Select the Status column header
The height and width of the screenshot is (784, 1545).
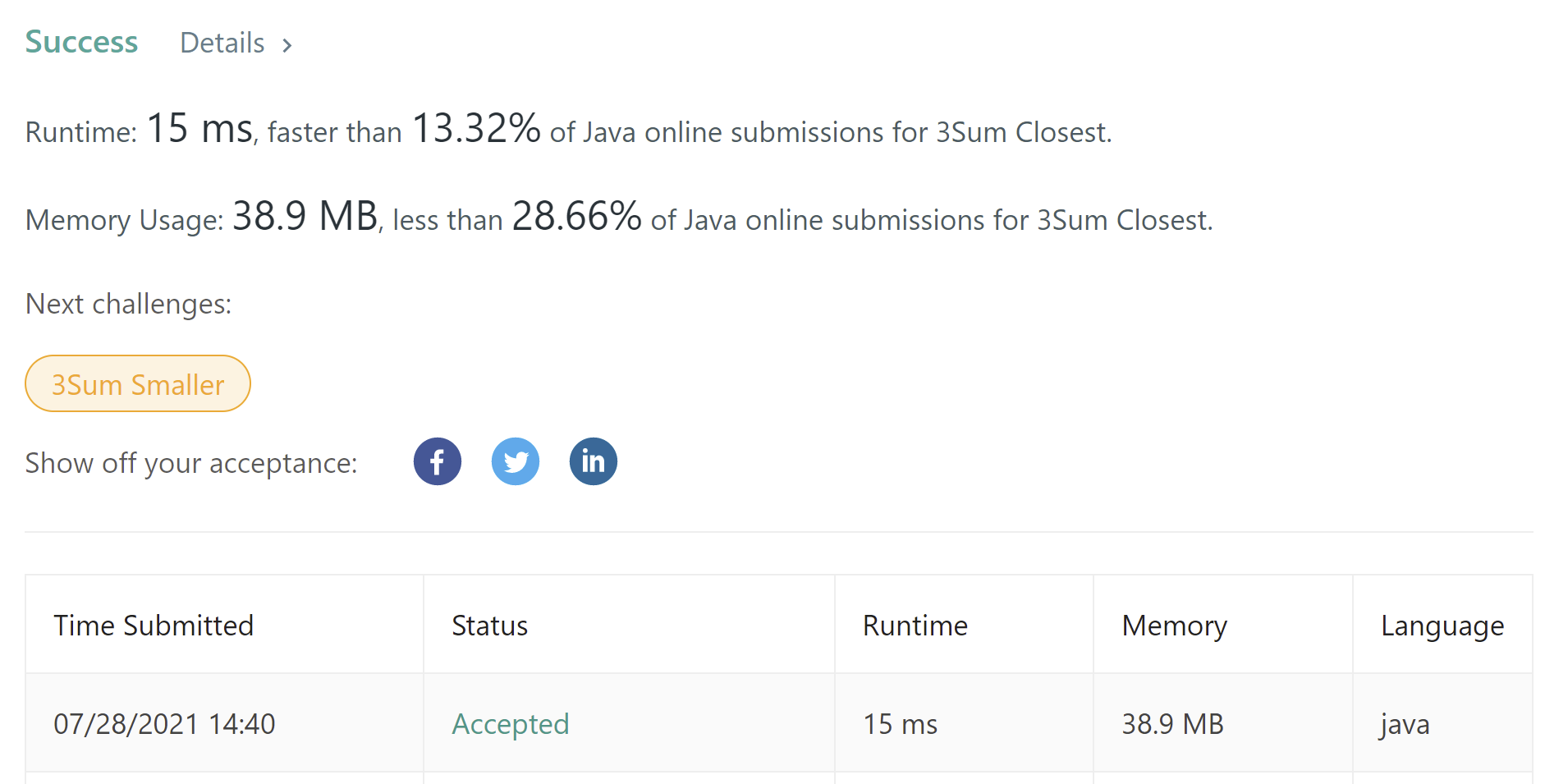tap(490, 626)
